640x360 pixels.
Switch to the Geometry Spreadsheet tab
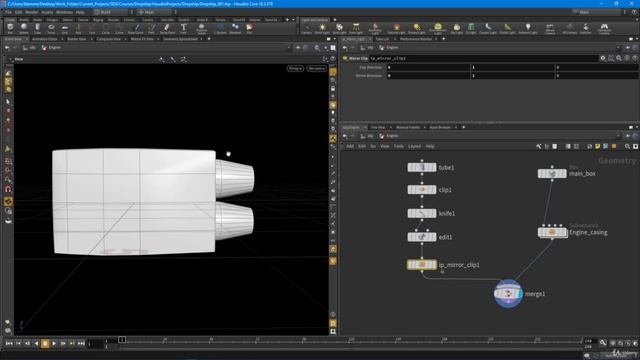coord(180,39)
